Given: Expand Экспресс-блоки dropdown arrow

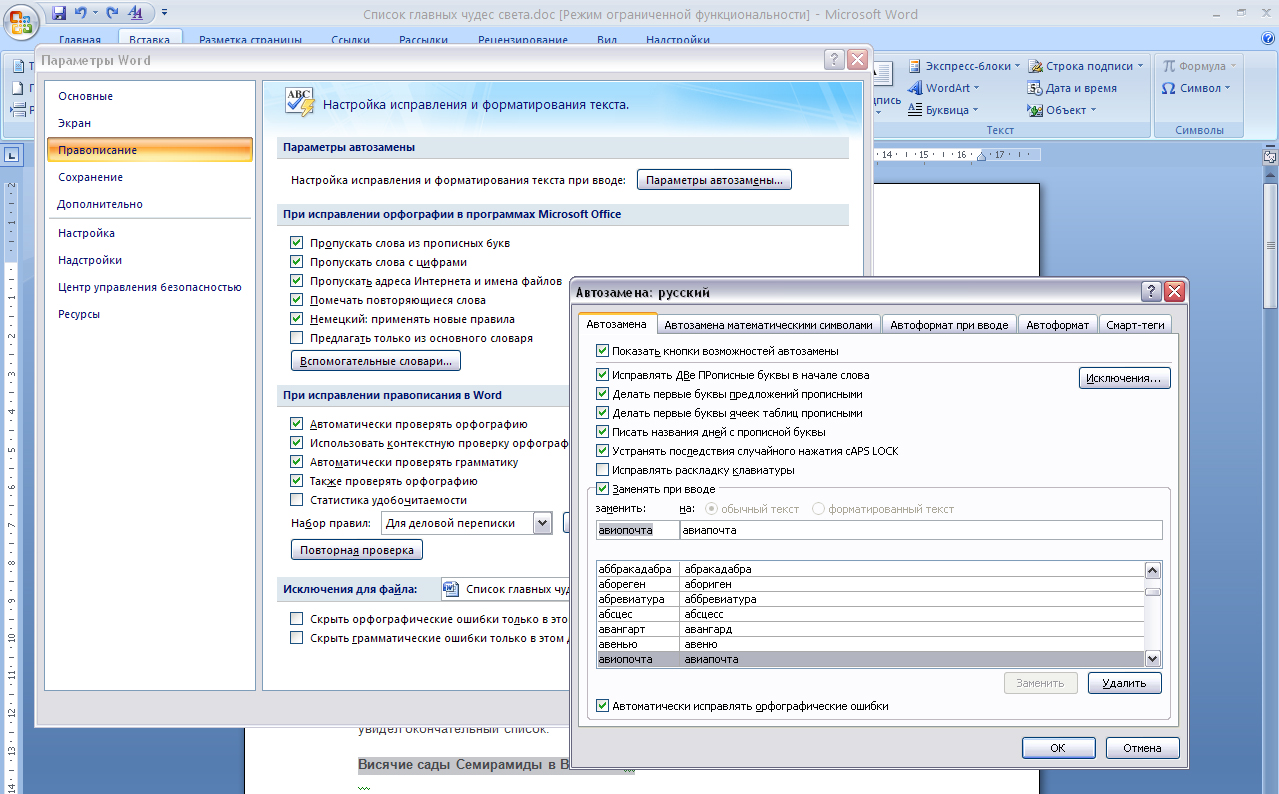Looking at the screenshot, I should pos(1017,66).
